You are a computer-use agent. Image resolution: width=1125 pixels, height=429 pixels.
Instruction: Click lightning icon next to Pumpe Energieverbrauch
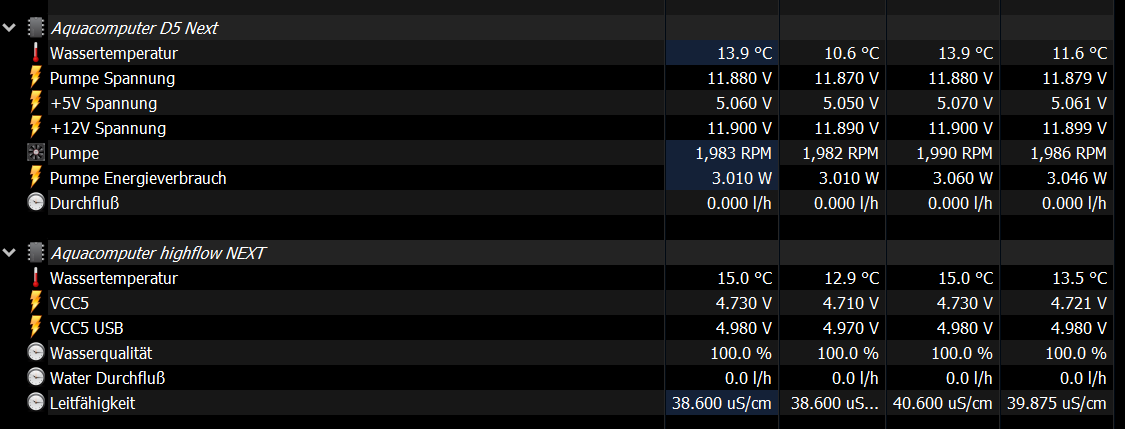point(35,178)
